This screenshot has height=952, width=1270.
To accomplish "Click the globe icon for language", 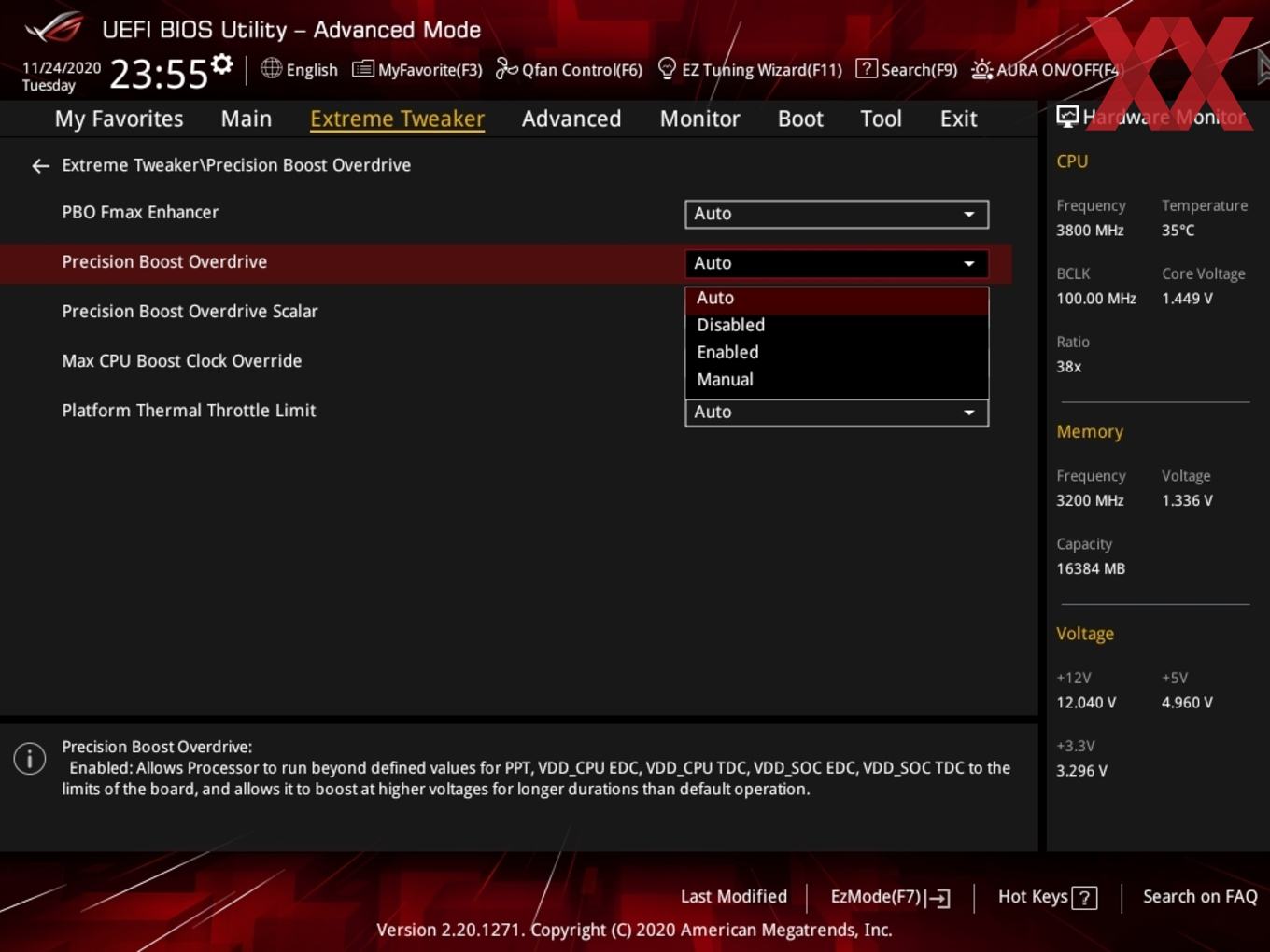I will pyautogui.click(x=271, y=68).
